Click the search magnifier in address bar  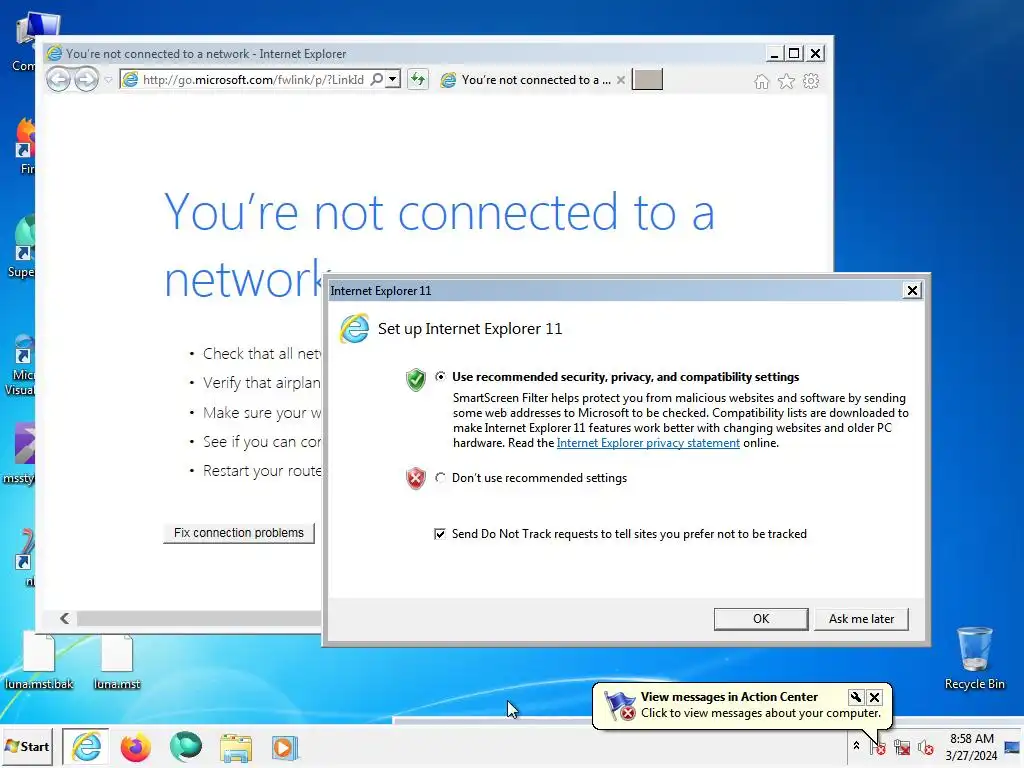377,80
